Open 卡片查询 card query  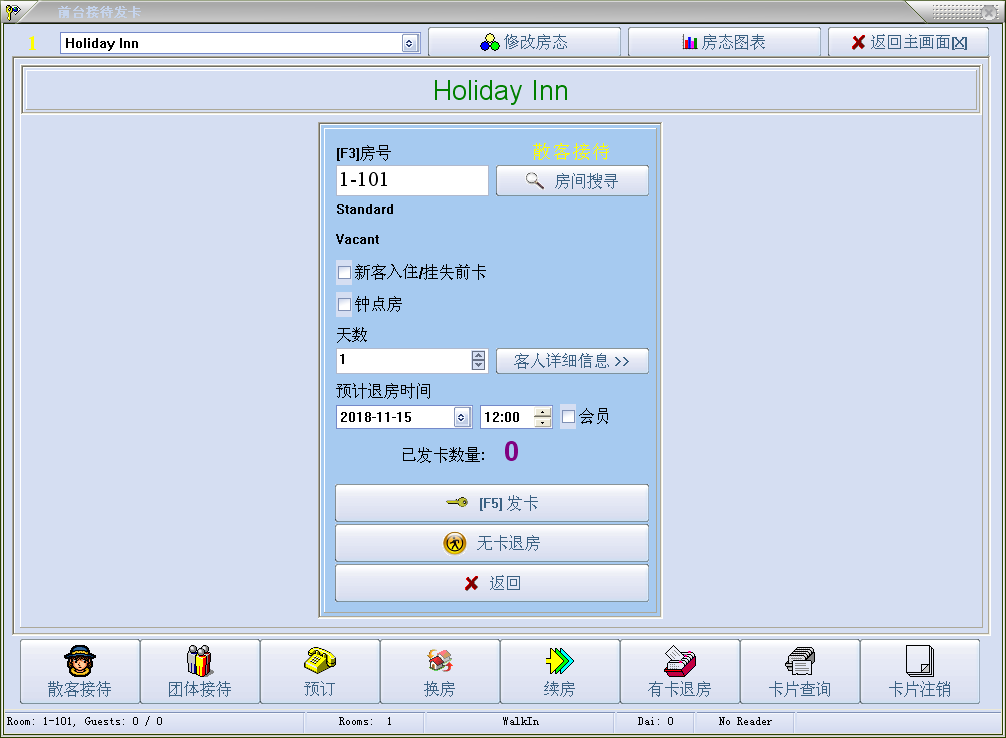point(799,671)
